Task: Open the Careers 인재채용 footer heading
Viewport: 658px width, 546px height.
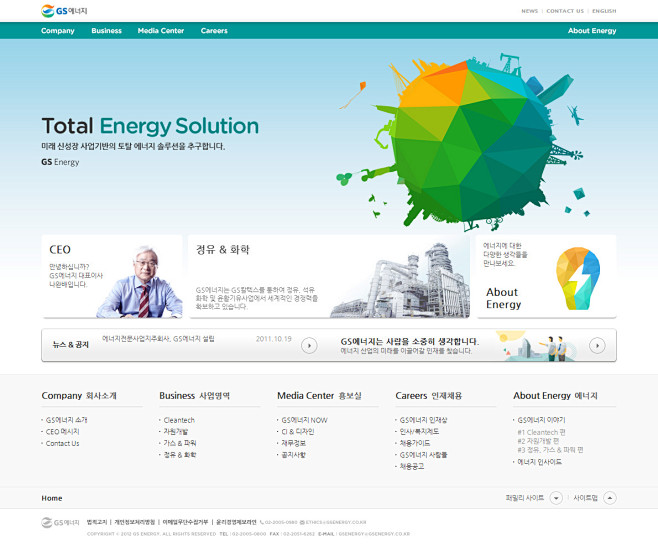Action: [428, 395]
